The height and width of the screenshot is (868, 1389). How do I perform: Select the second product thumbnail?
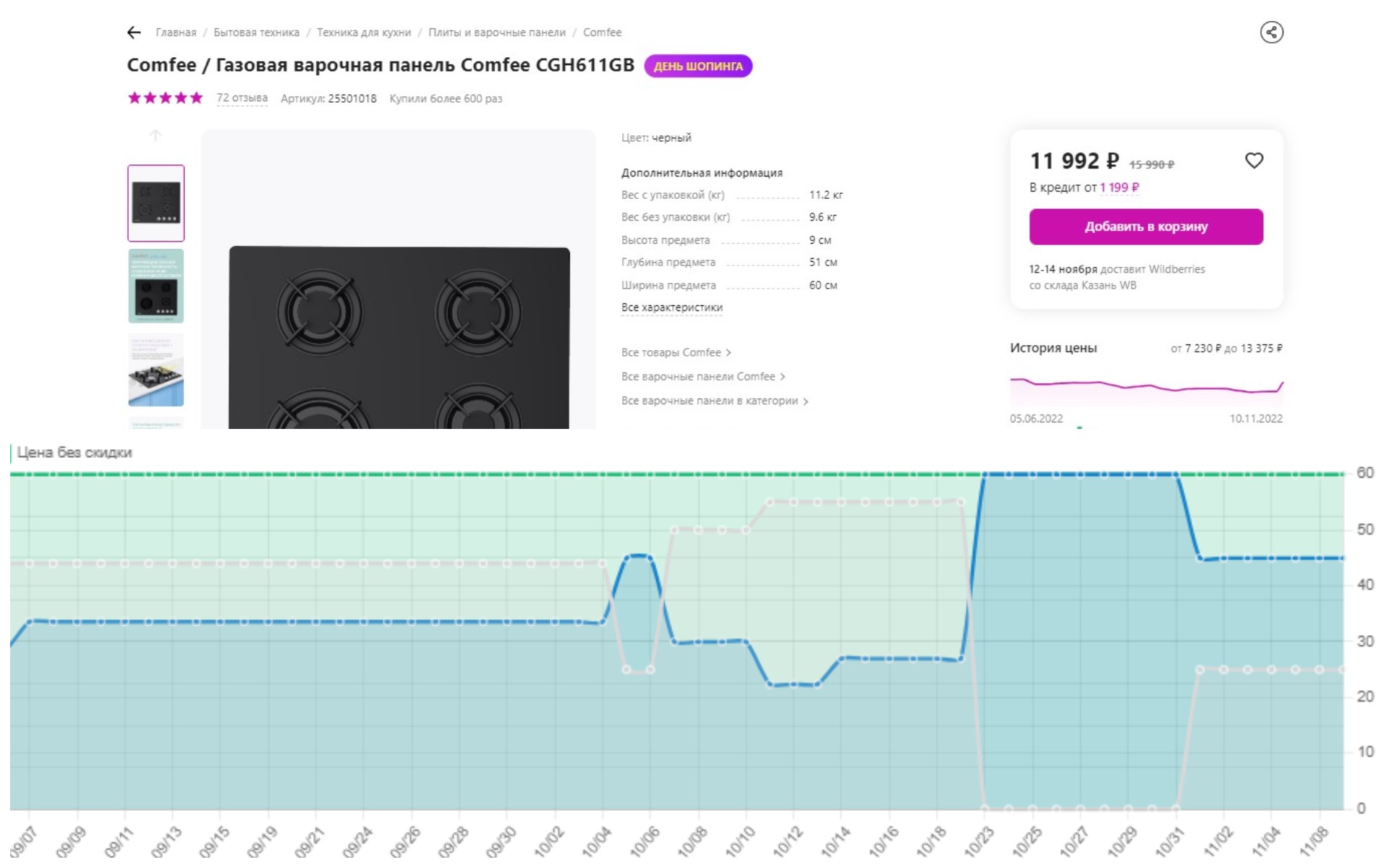(x=156, y=286)
